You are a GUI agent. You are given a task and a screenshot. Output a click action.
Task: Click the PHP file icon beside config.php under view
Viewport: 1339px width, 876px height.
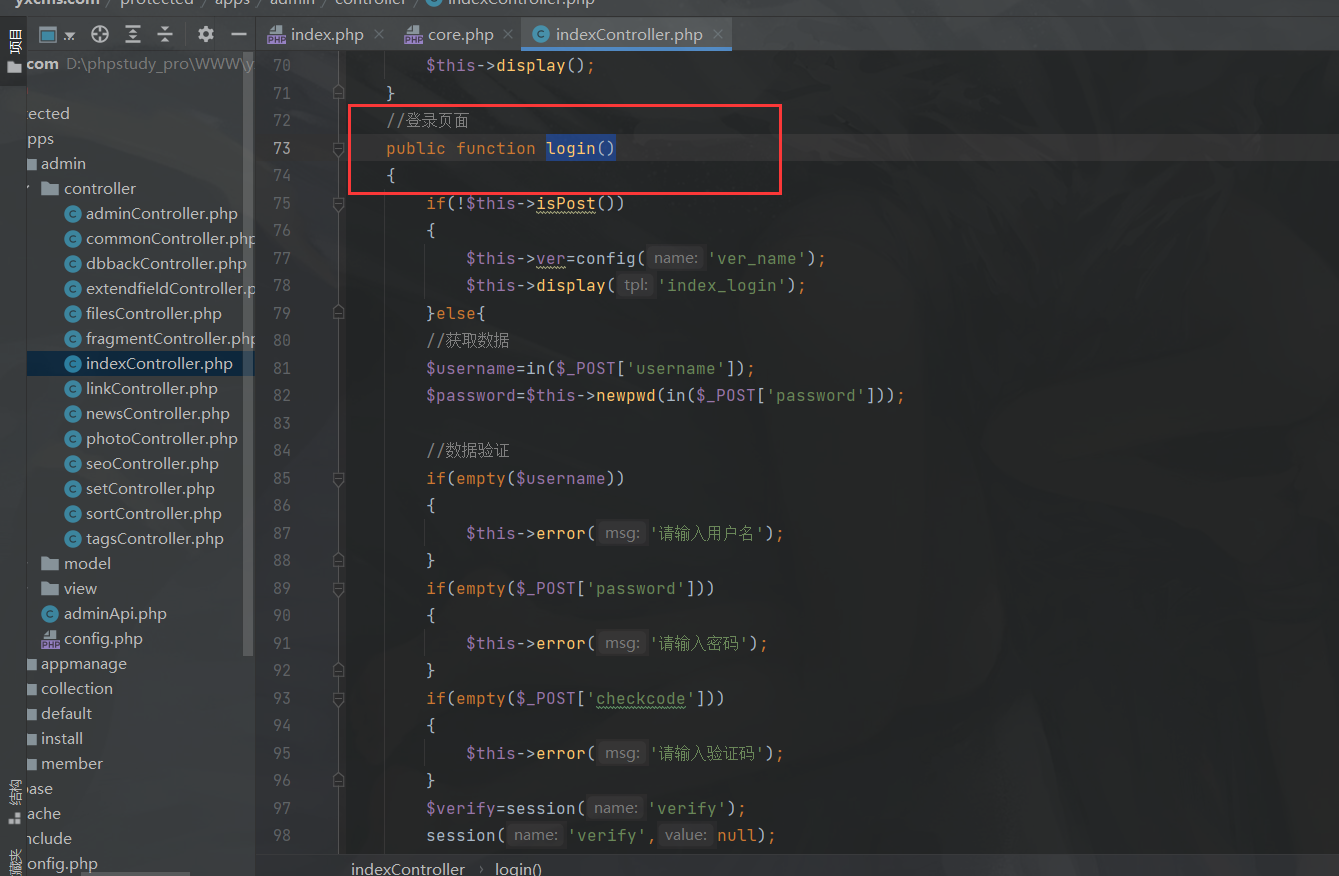50,638
